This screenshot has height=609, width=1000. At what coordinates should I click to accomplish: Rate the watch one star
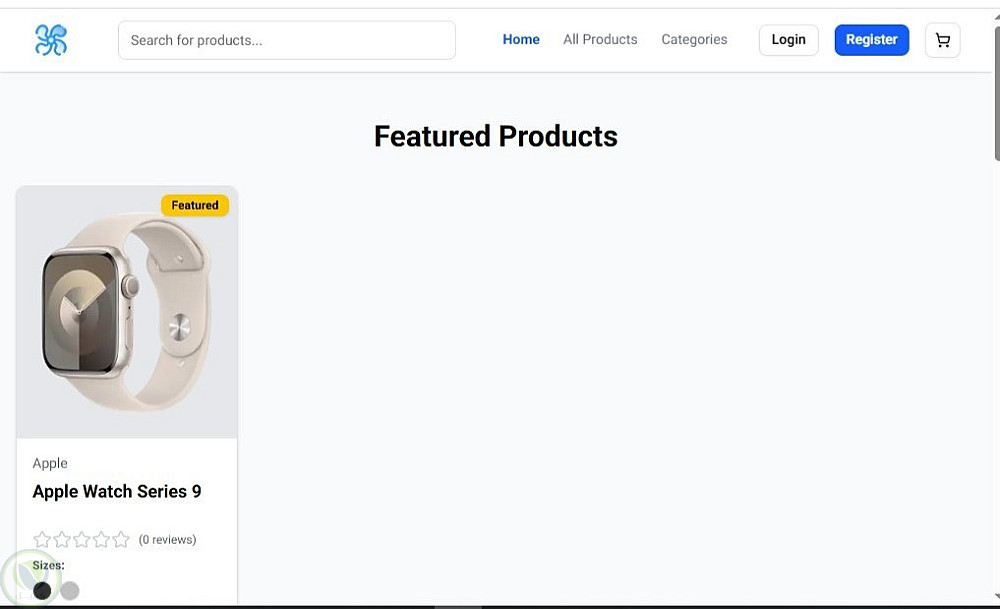click(42, 540)
